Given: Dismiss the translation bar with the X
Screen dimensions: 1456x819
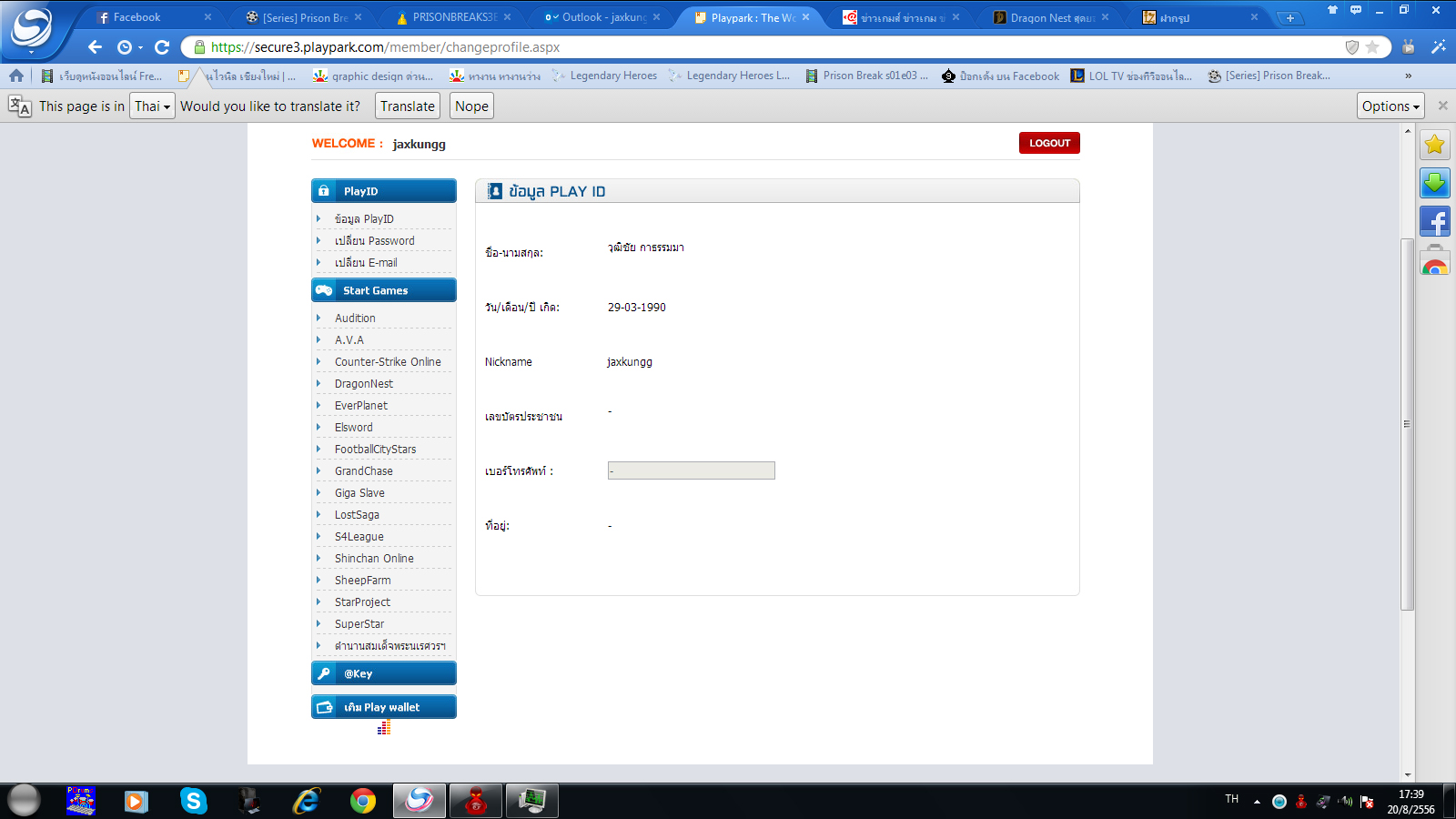Looking at the screenshot, I should [1442, 106].
